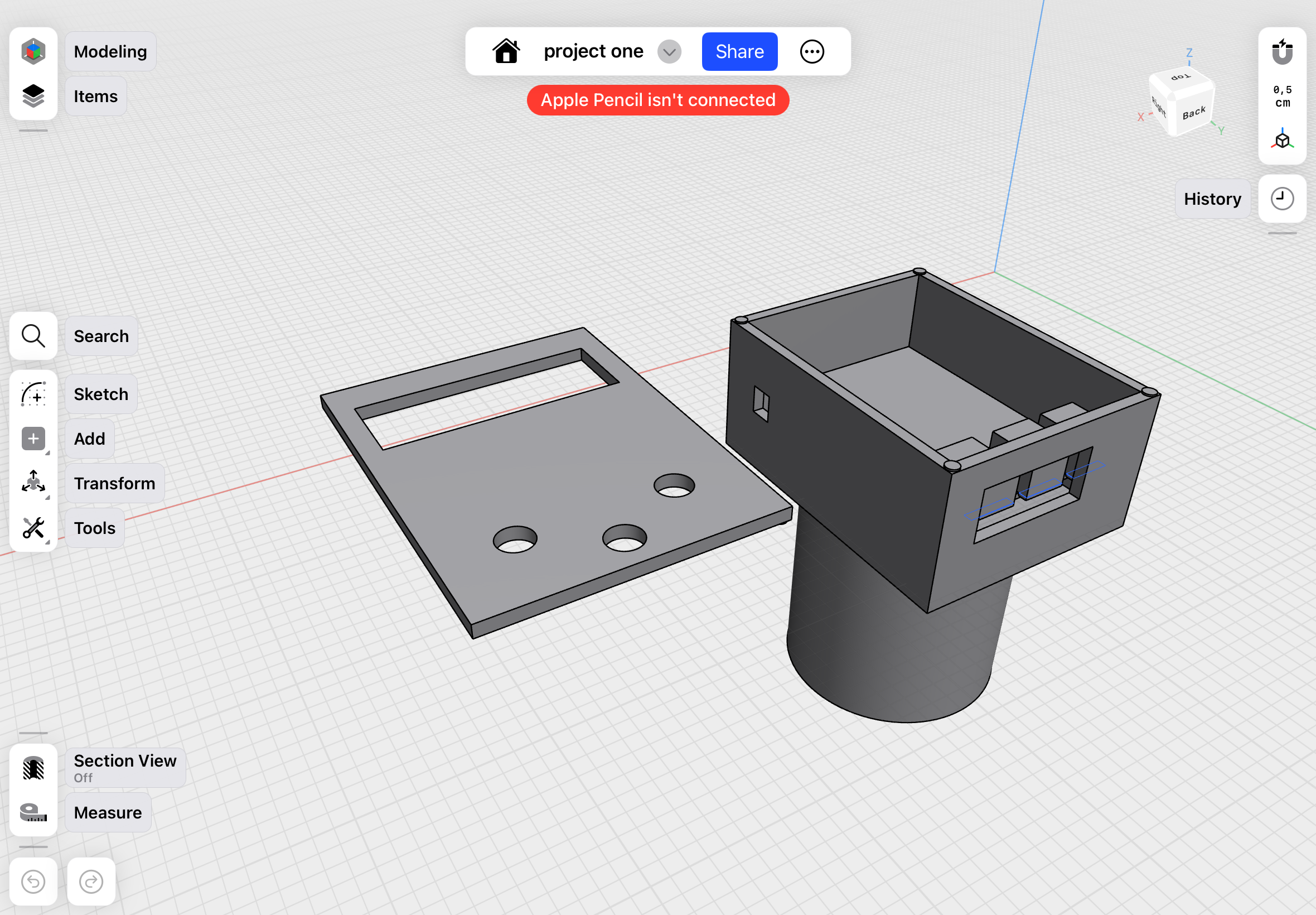Click the Modeling label
Screen dimensions: 1316x915
110,51
